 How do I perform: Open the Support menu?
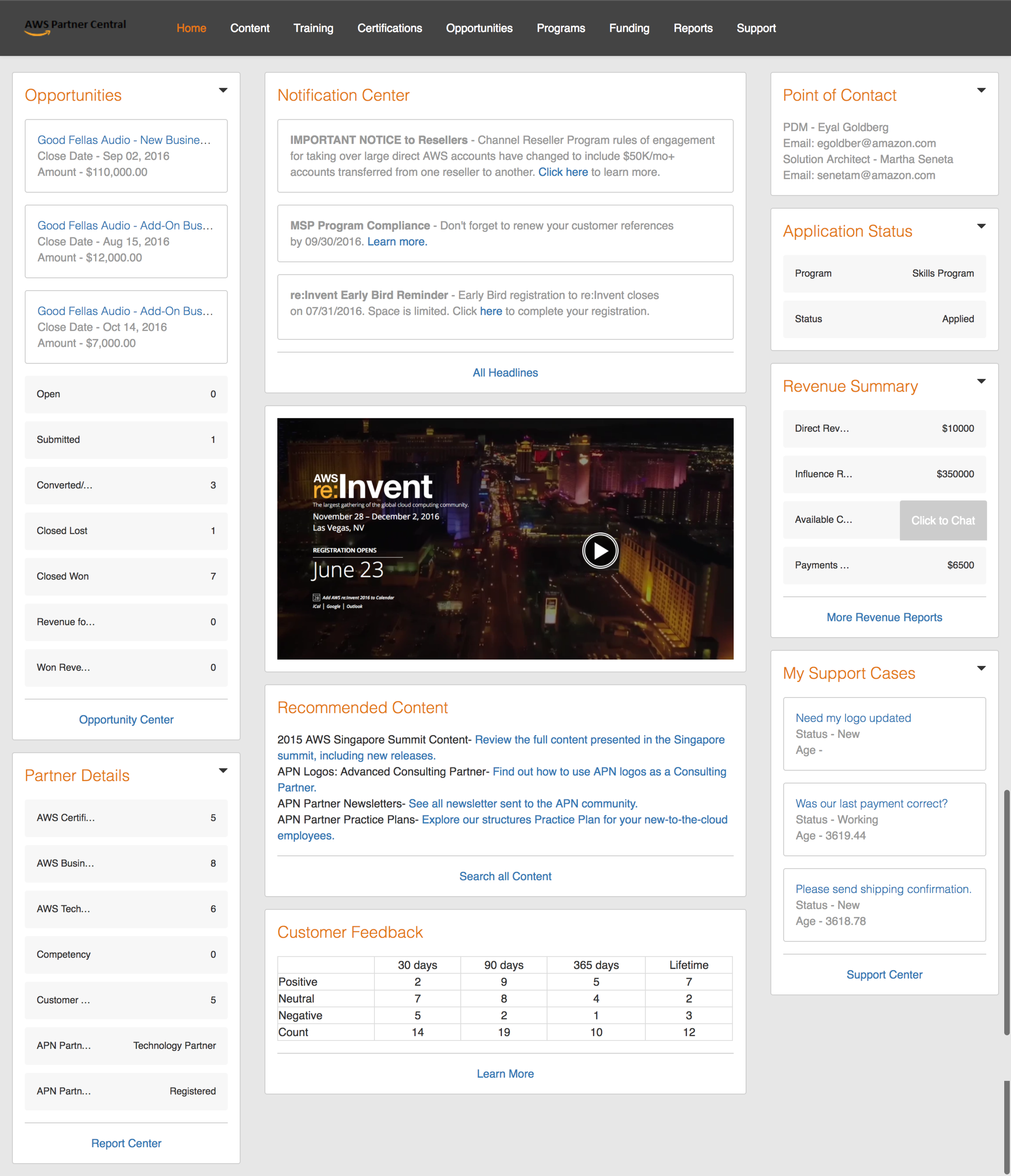tap(756, 28)
